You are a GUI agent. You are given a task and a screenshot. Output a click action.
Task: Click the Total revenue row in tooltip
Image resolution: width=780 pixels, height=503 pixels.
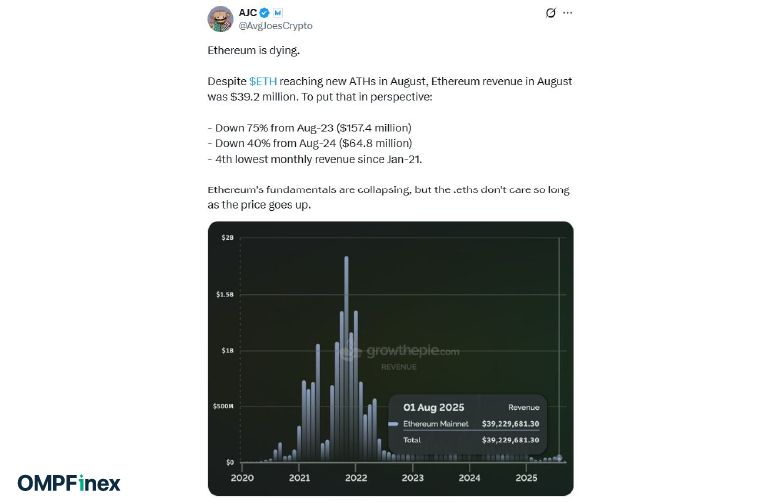471,440
